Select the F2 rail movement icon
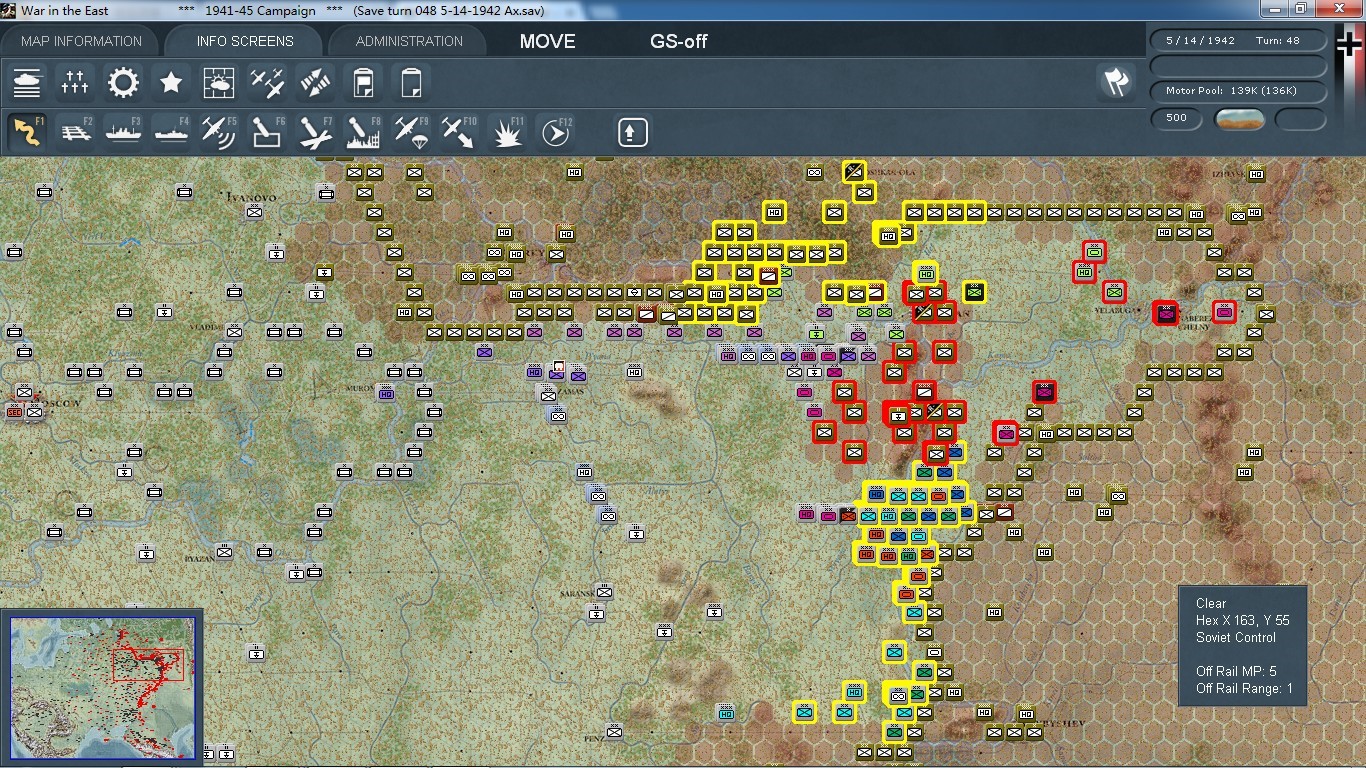The height and width of the screenshot is (768, 1366). pos(75,132)
